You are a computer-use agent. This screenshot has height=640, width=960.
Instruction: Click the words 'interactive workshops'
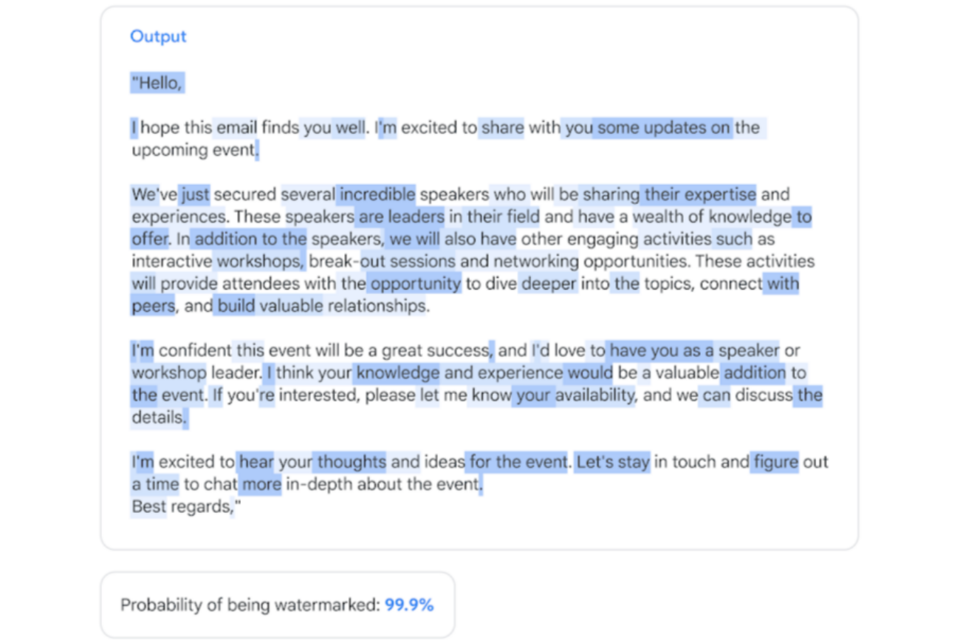pyautogui.click(x=217, y=261)
